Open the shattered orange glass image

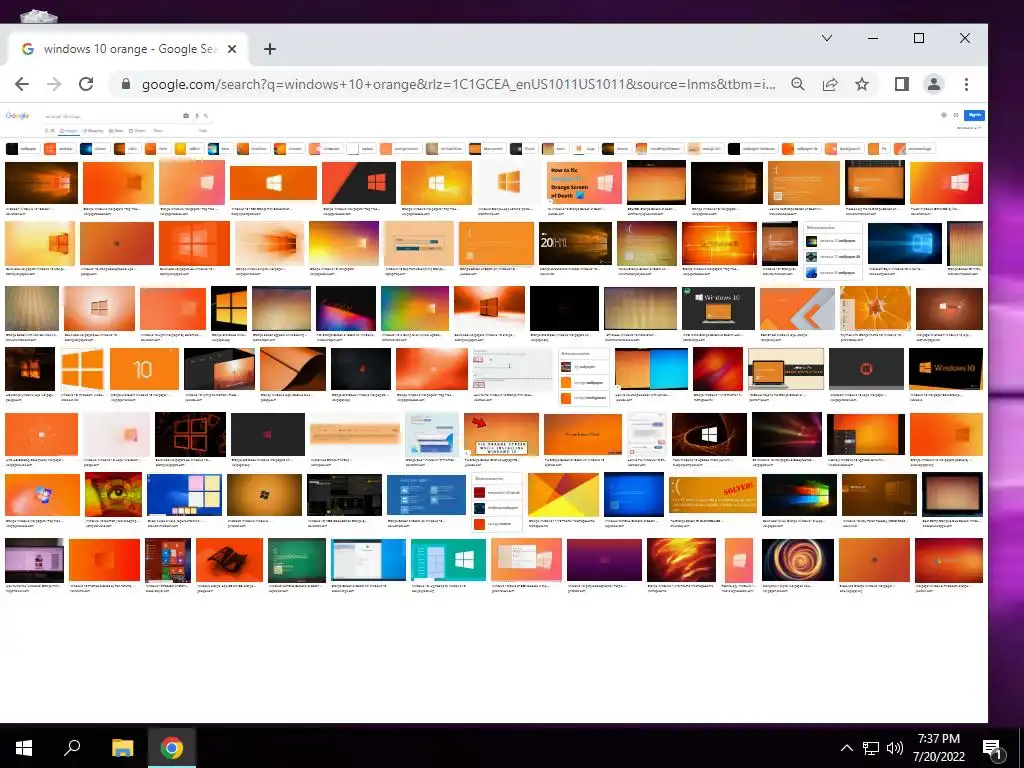coord(875,308)
